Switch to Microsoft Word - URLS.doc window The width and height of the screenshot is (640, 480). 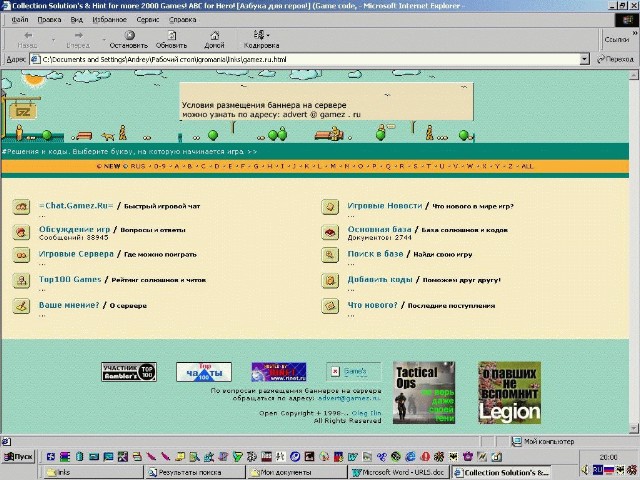pos(400,472)
